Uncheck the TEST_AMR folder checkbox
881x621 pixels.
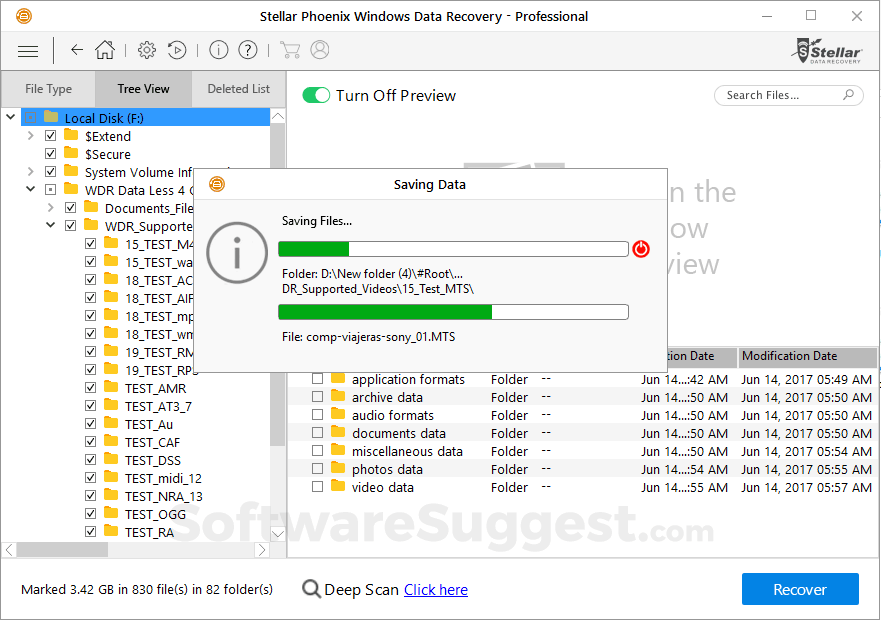coord(90,387)
